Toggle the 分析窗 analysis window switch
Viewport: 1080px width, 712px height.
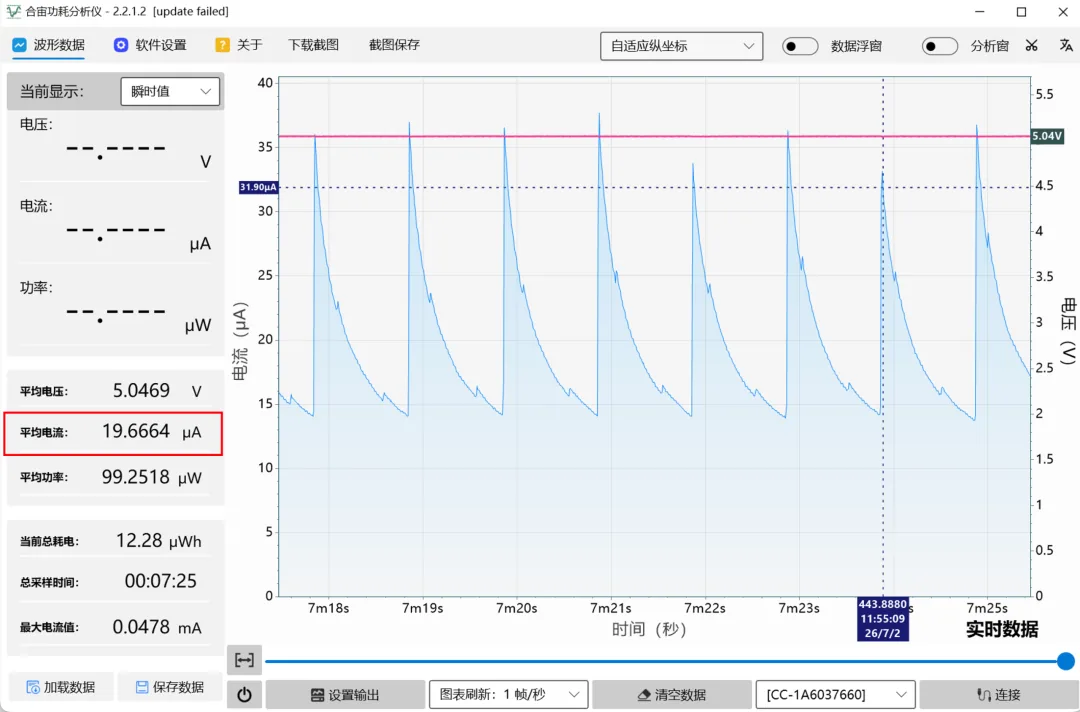tap(939, 46)
